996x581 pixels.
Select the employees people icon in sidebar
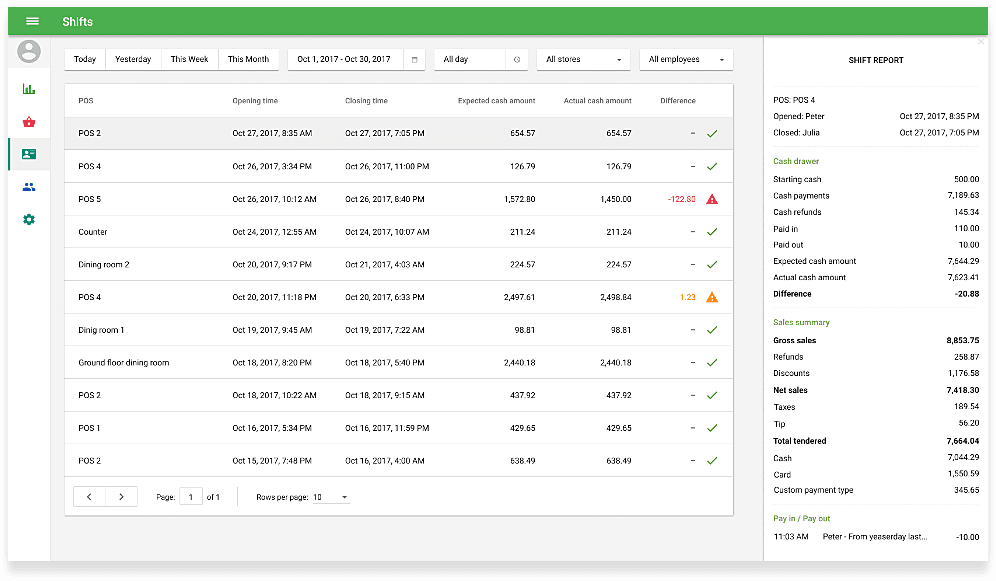click(x=29, y=187)
